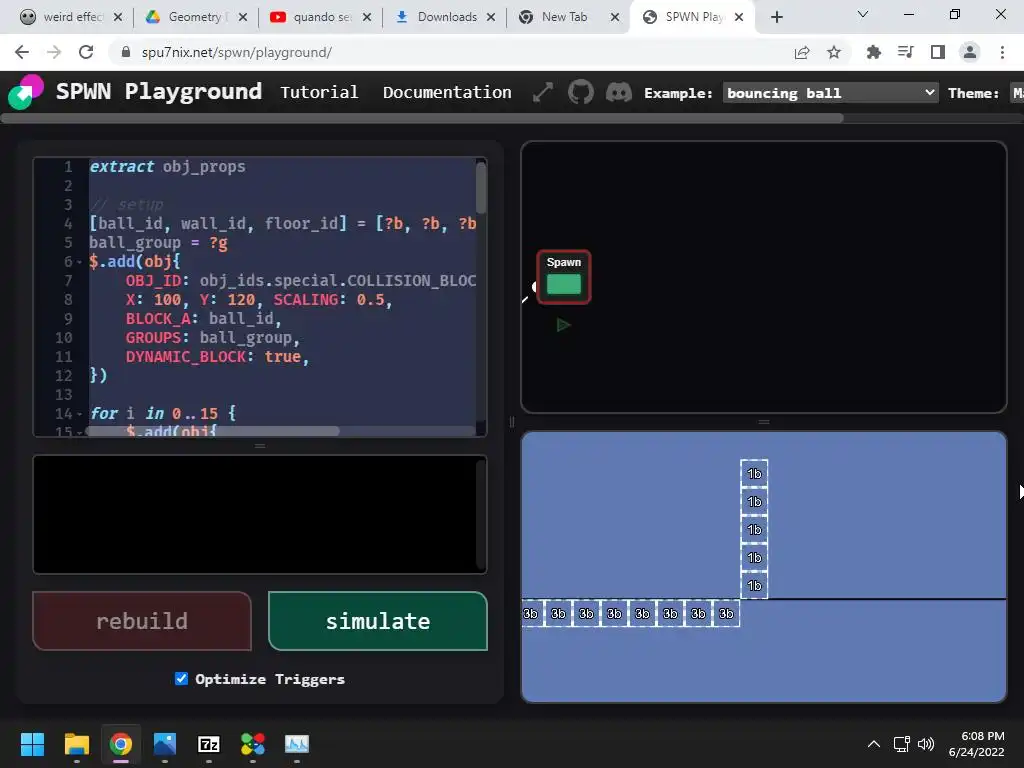The height and width of the screenshot is (768, 1024).
Task: Click the horizontal page scrollbar under header
Action: (422, 118)
